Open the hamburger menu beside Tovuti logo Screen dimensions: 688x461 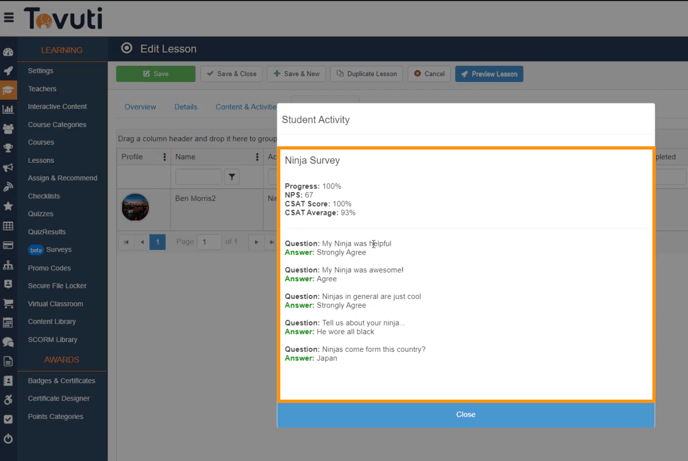click(9, 18)
